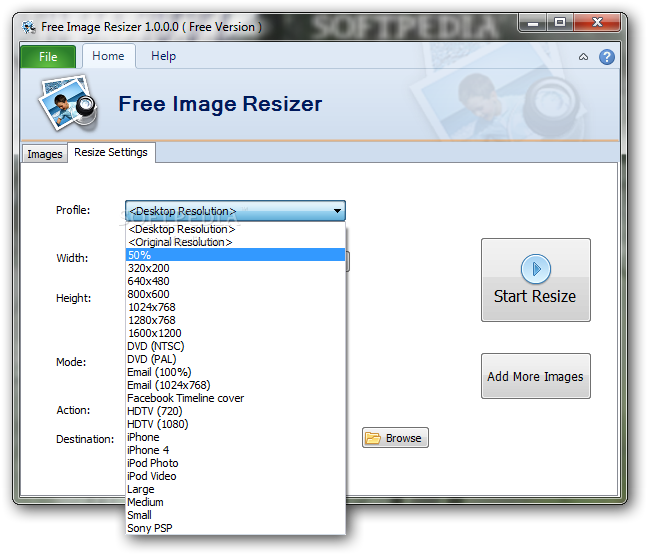Click the Browse destination button
Screen dimensions: 648x555
pos(395,438)
